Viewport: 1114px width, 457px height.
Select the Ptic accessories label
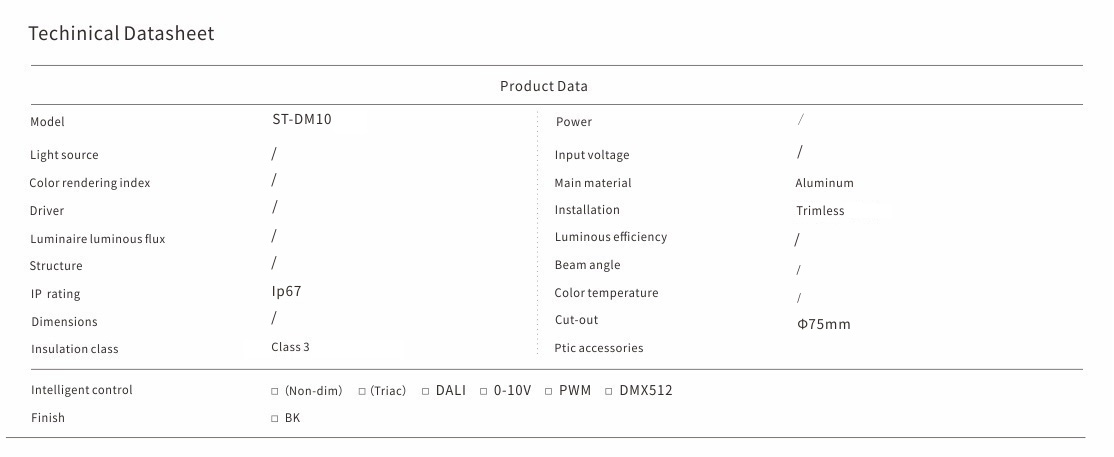click(598, 348)
